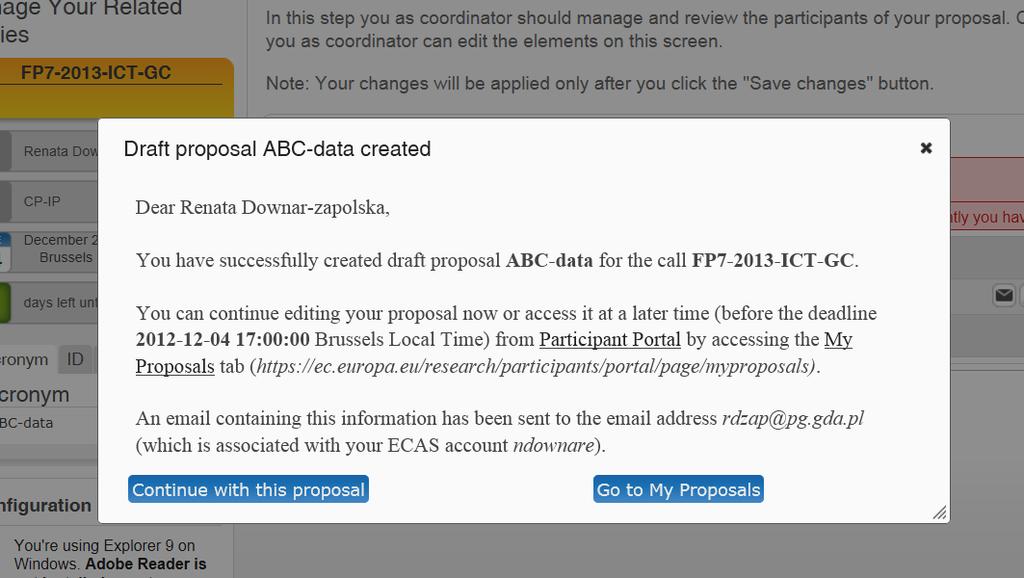Open the My Proposals tab link
Viewport: 1024px width, 578px height.
(x=494, y=353)
